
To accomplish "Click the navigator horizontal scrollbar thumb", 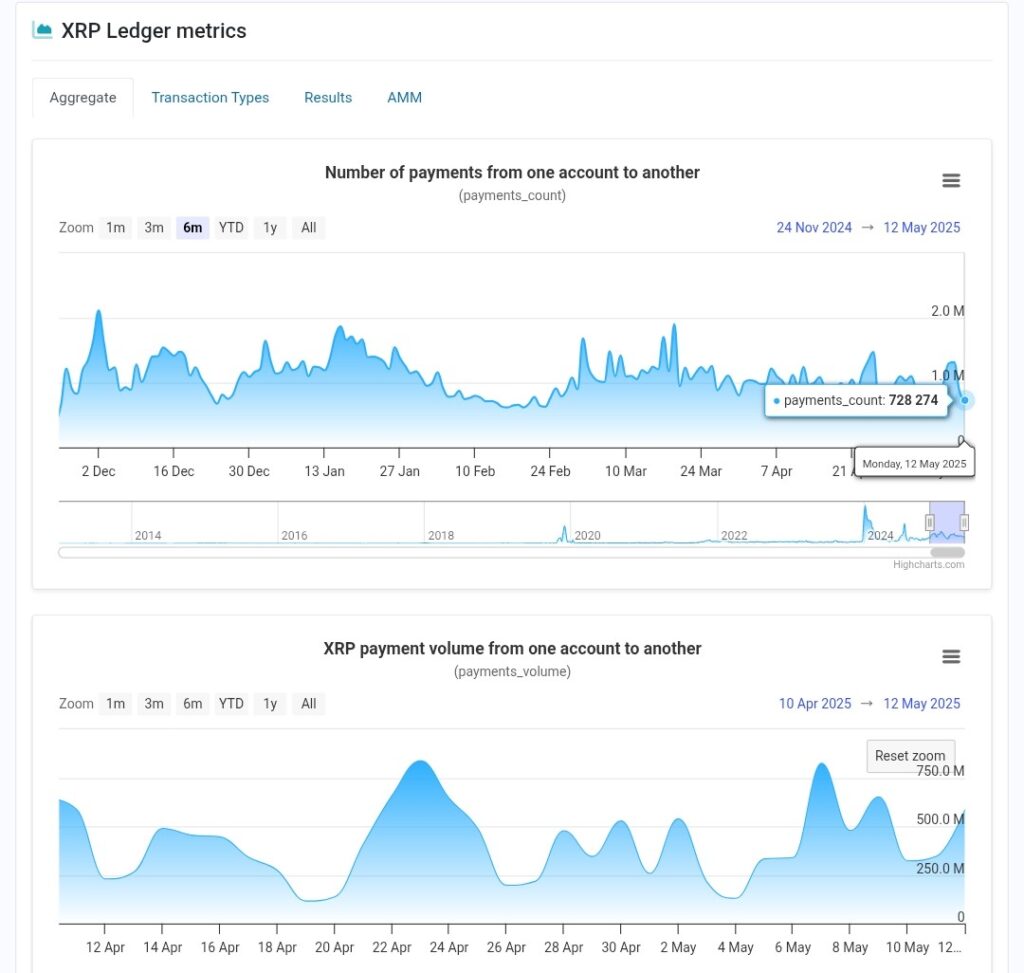I will (x=947, y=552).
